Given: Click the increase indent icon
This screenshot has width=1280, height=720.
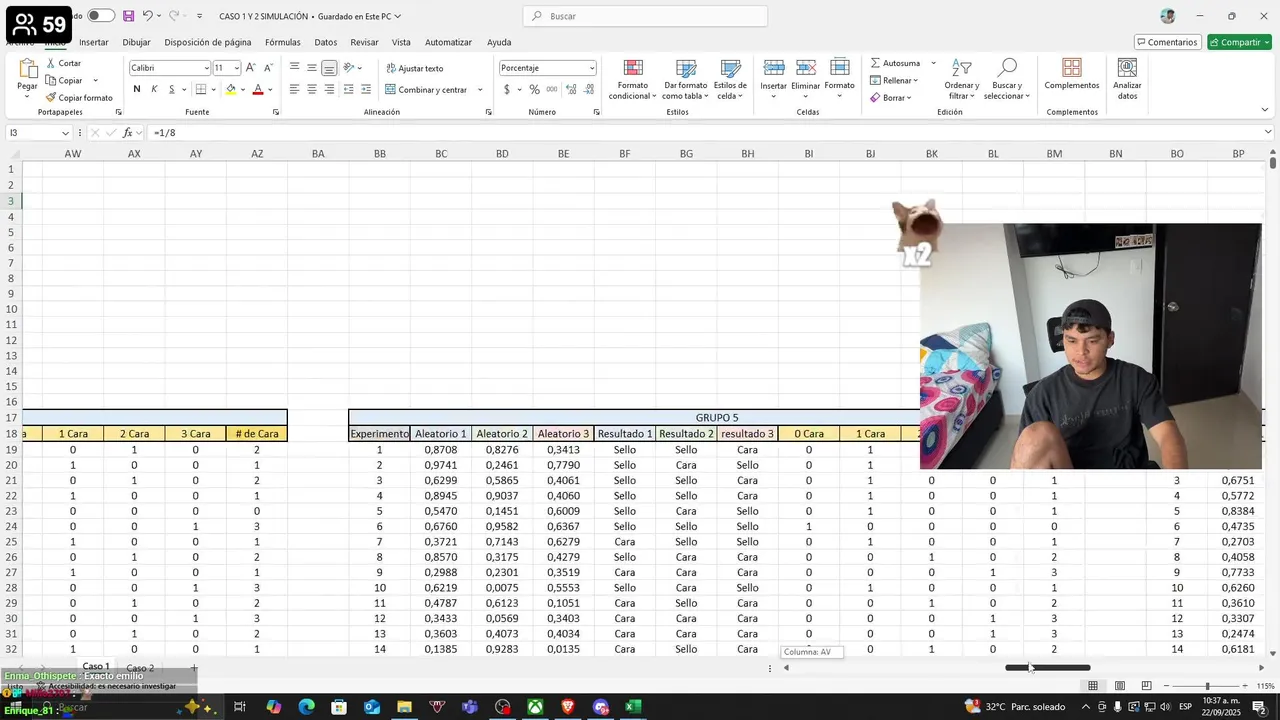Looking at the screenshot, I should coord(365,89).
